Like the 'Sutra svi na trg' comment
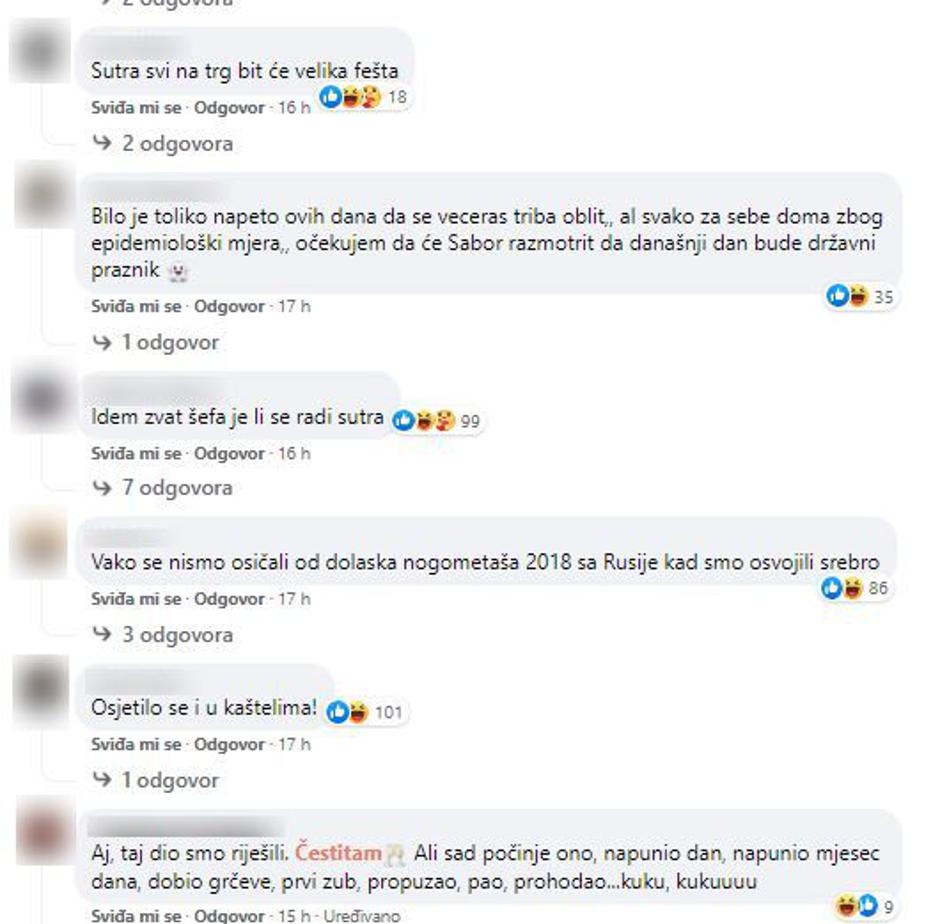This screenshot has height=924, width=940. click(x=136, y=108)
